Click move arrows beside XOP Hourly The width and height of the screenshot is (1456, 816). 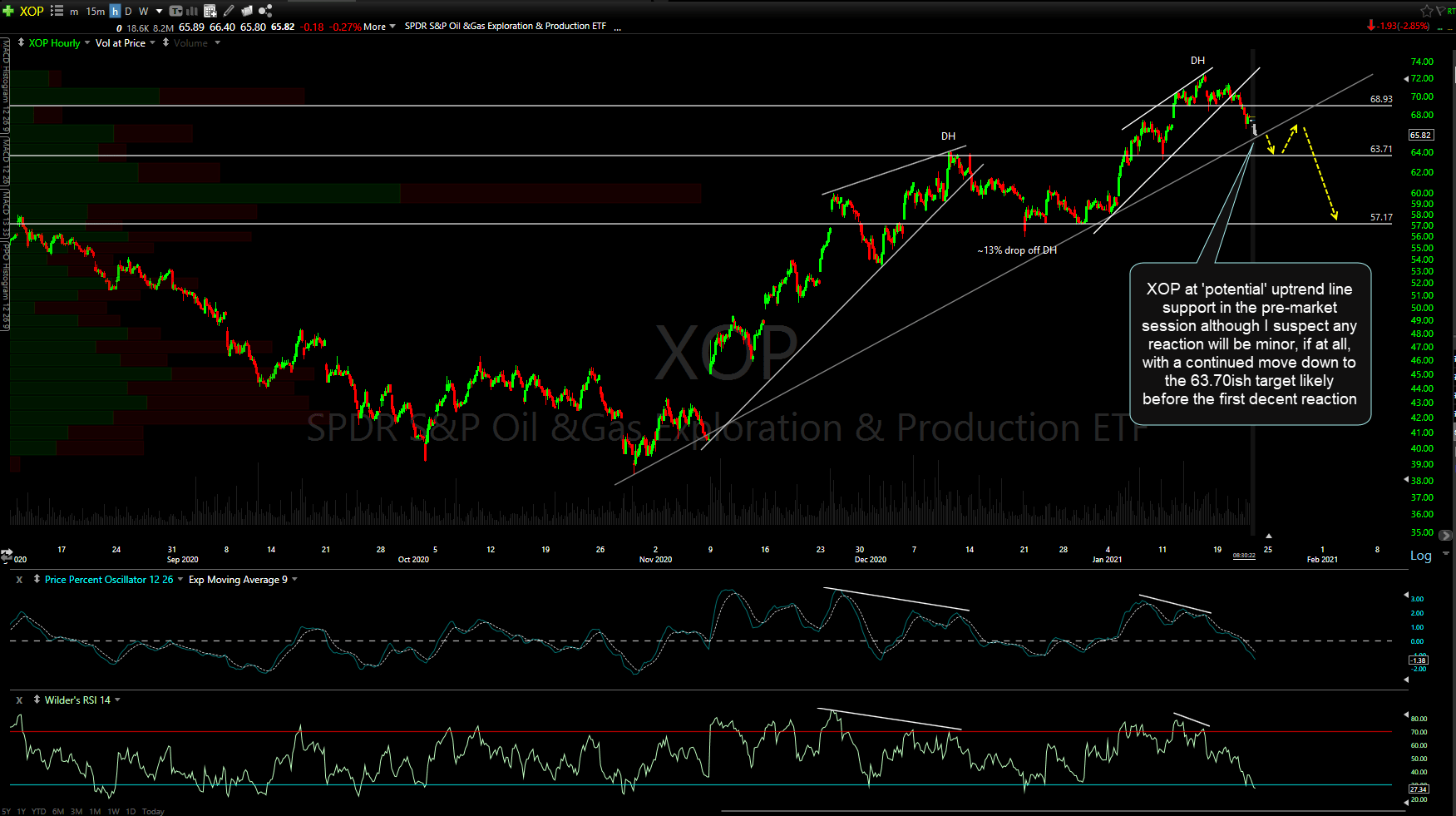coord(21,42)
